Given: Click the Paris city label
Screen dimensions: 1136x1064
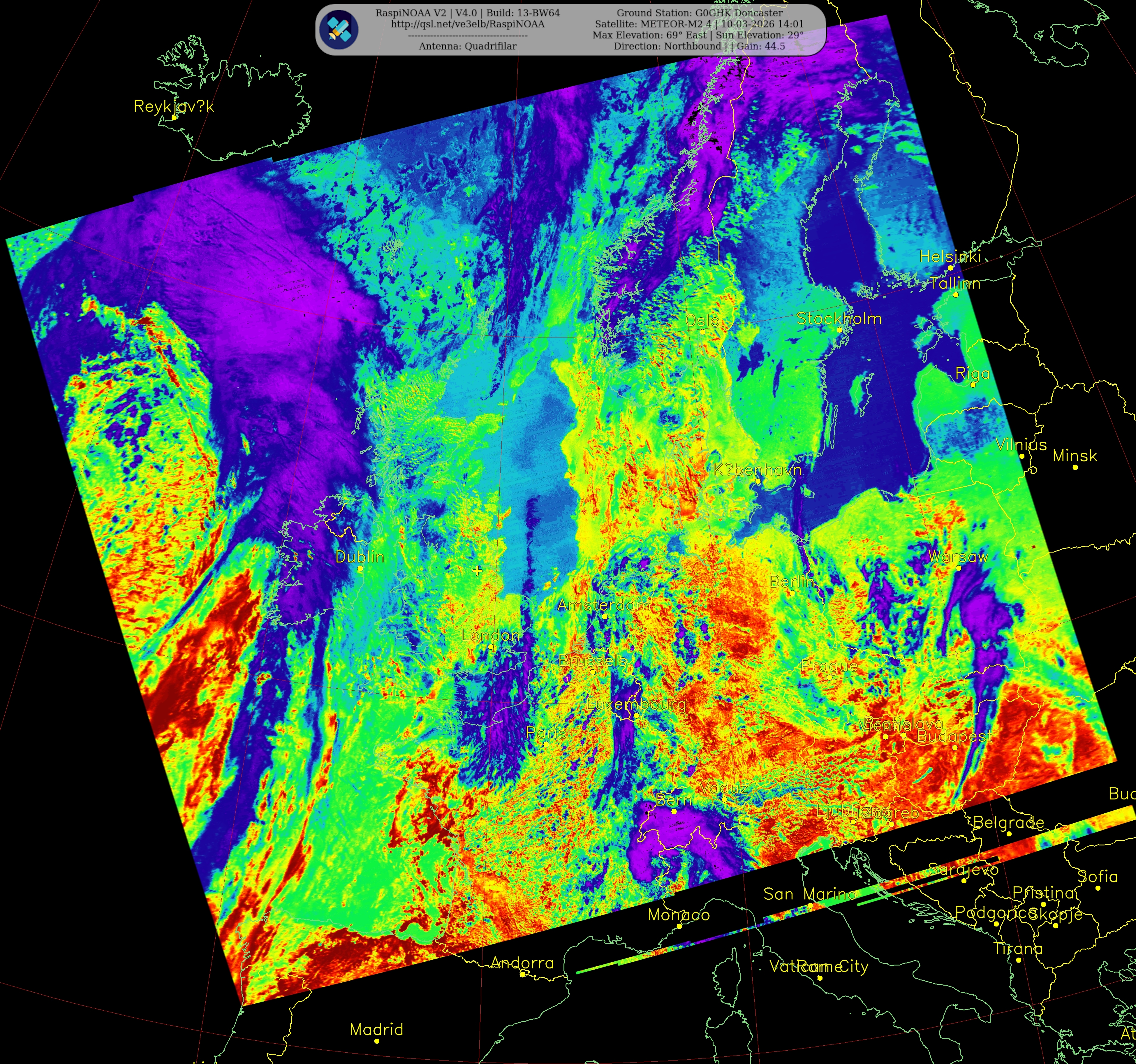Looking at the screenshot, I should [546, 733].
